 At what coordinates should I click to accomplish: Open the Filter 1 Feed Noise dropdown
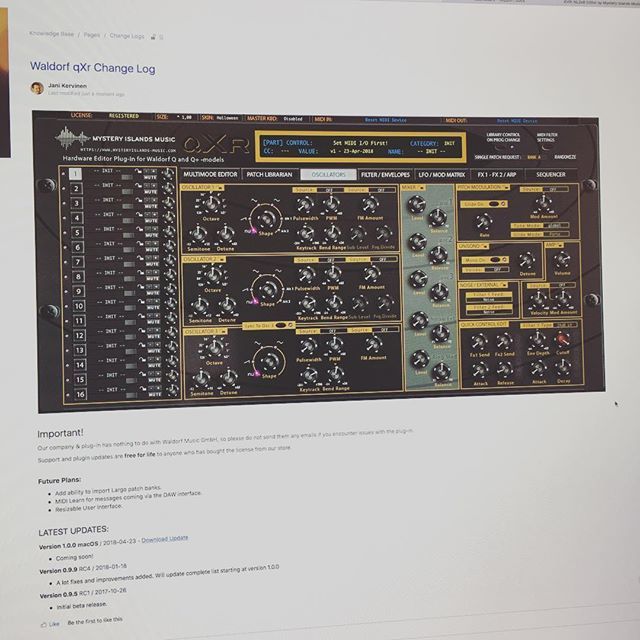[488, 300]
